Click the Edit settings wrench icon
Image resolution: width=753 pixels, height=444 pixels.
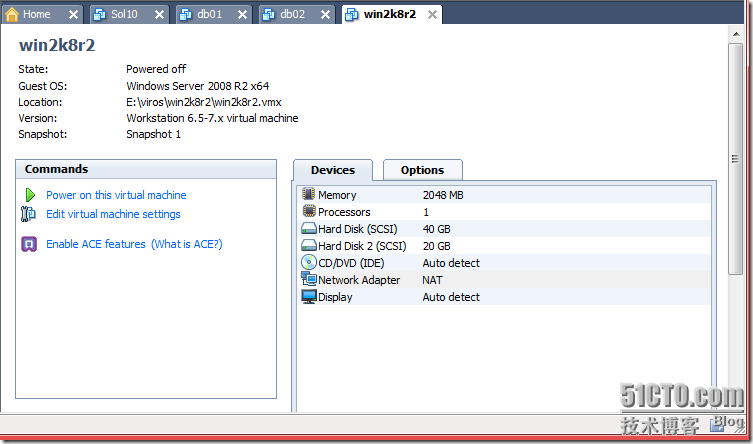[28, 214]
